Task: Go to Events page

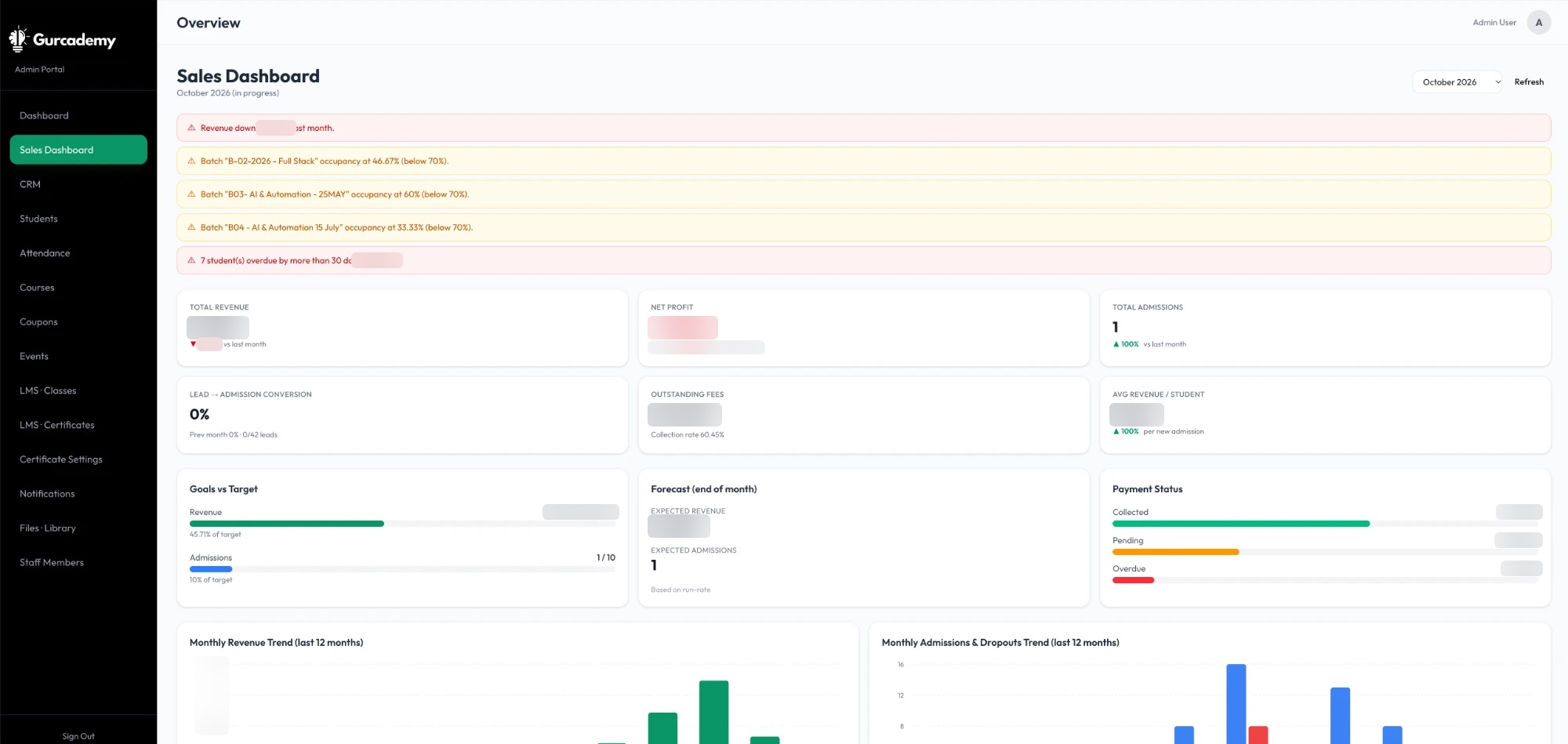Action: point(78,357)
